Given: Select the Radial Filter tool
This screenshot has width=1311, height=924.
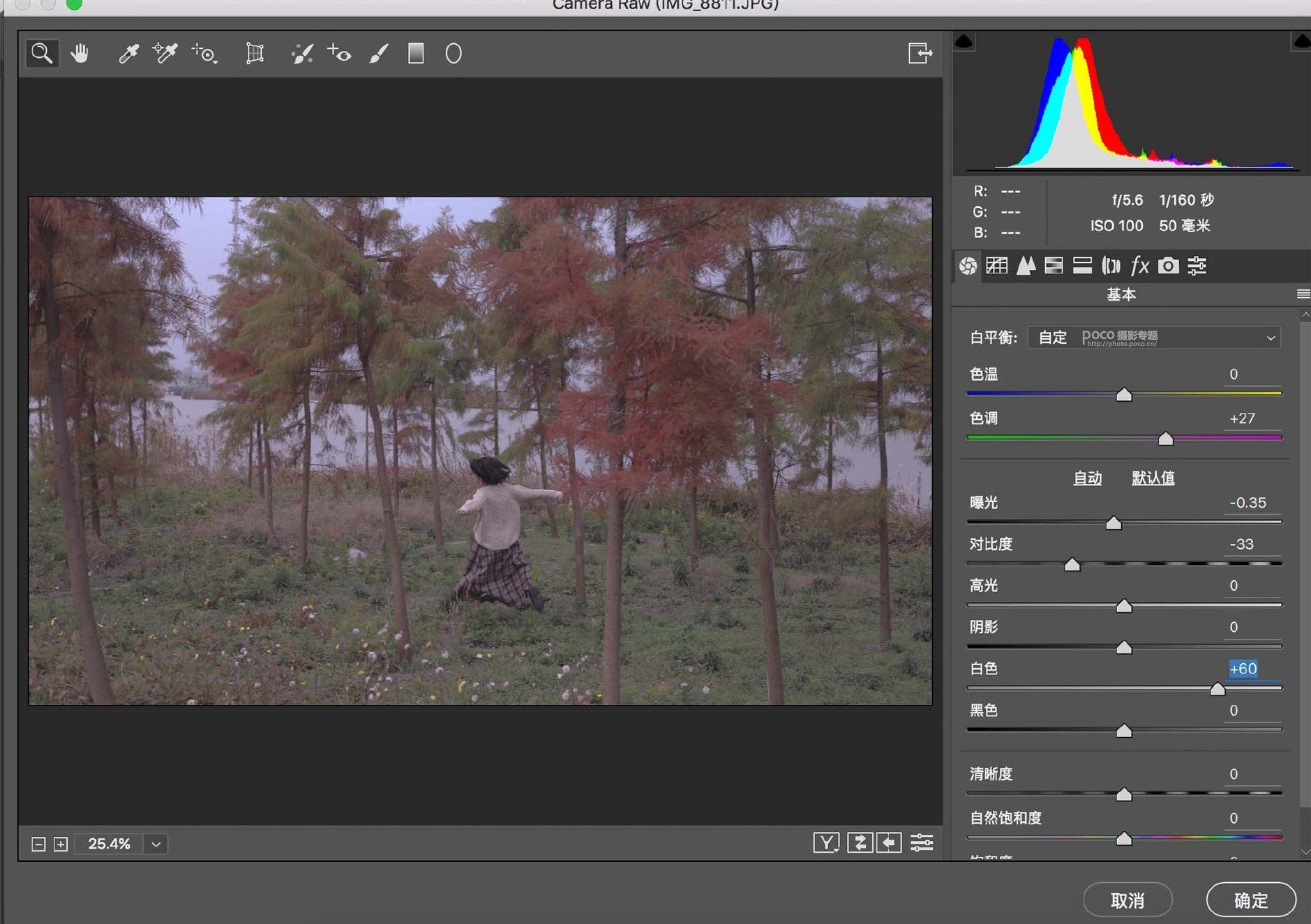Looking at the screenshot, I should 454,54.
